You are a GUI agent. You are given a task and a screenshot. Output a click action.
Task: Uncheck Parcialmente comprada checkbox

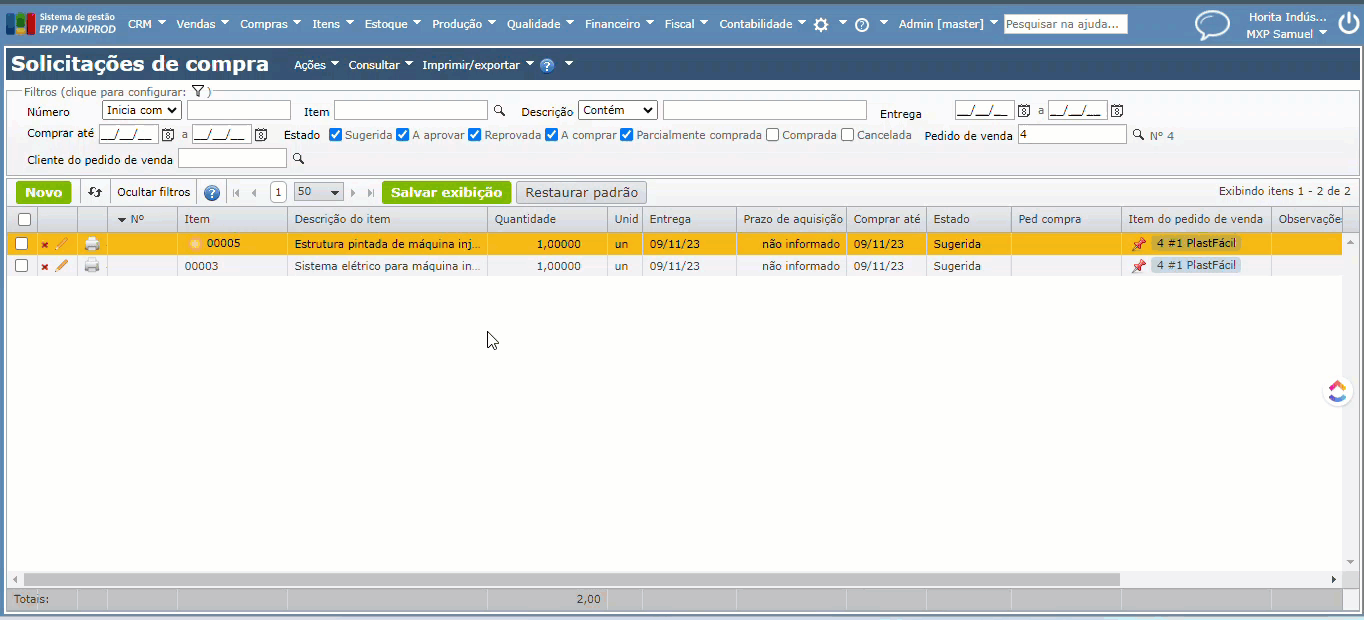pyautogui.click(x=627, y=134)
